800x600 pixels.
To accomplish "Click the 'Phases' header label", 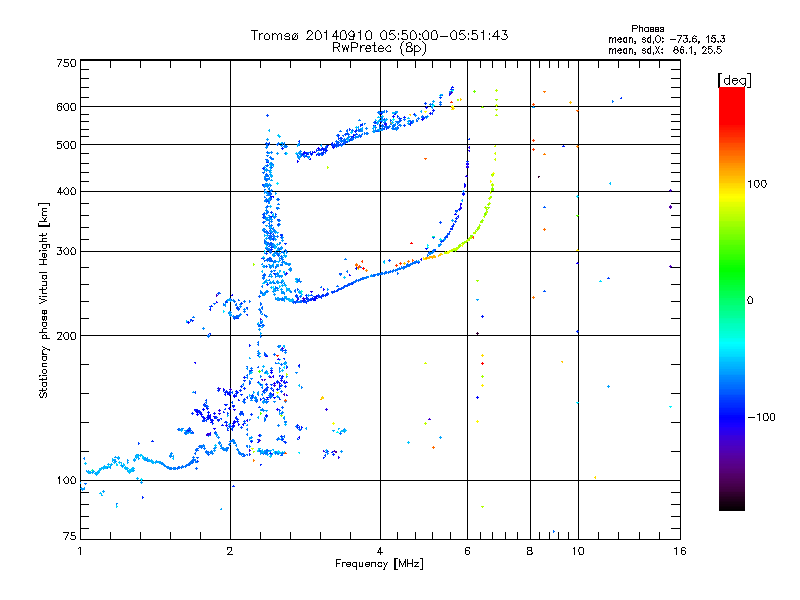I will tap(647, 29).
